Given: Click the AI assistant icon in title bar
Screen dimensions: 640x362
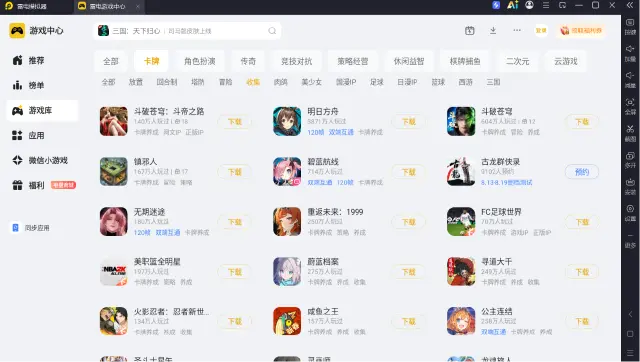Looking at the screenshot, I should click(x=513, y=5).
